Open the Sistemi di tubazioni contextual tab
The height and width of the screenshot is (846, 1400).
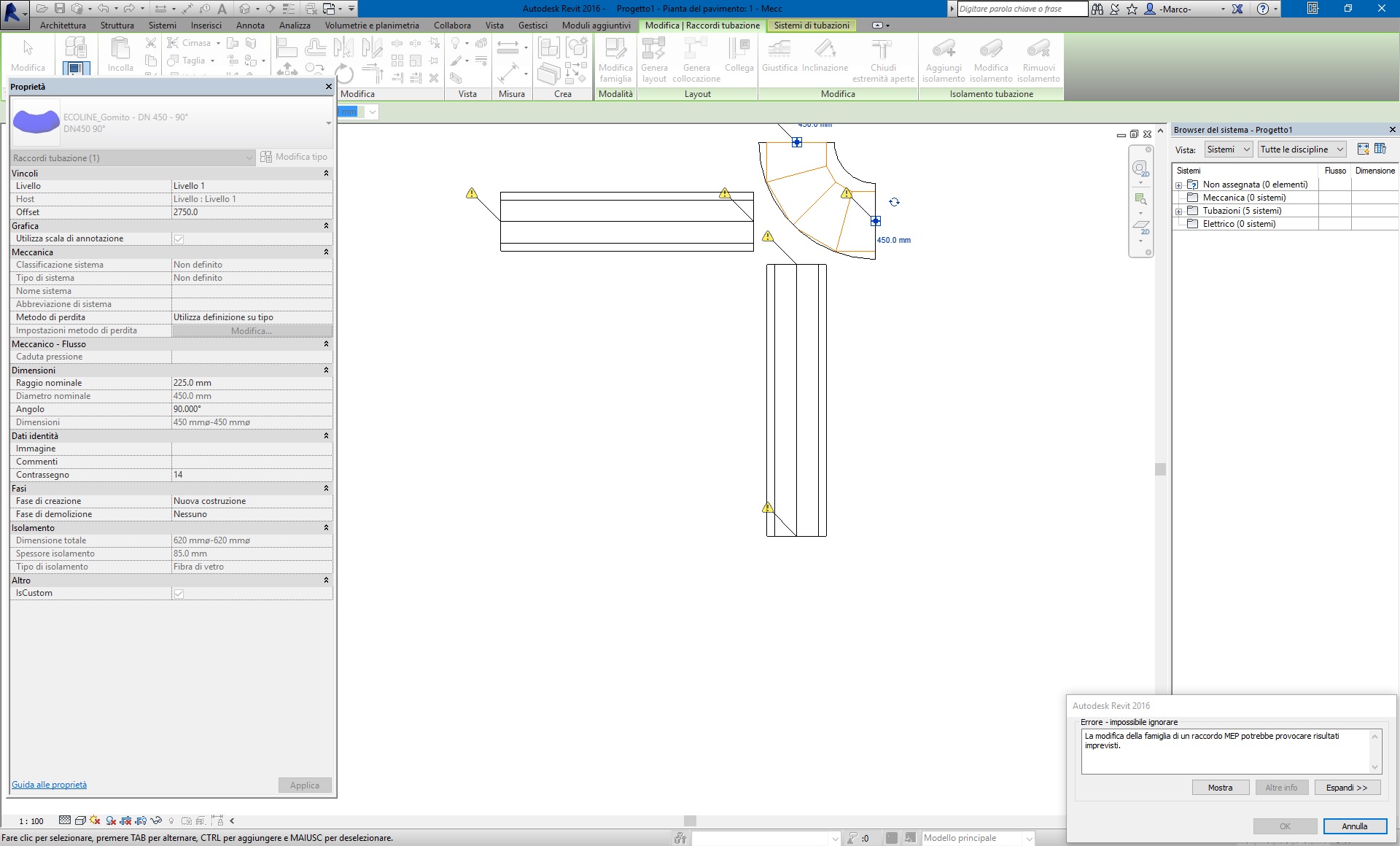(x=812, y=26)
